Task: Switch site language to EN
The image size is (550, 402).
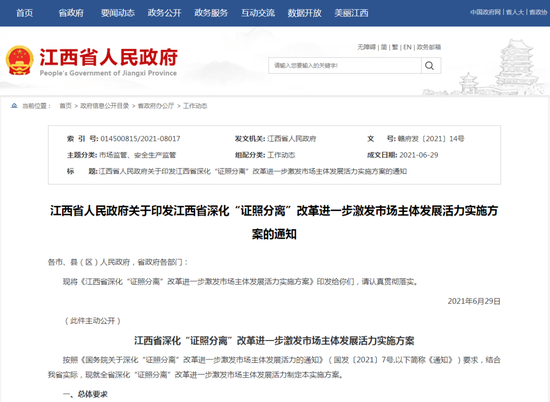Action: 407,47
